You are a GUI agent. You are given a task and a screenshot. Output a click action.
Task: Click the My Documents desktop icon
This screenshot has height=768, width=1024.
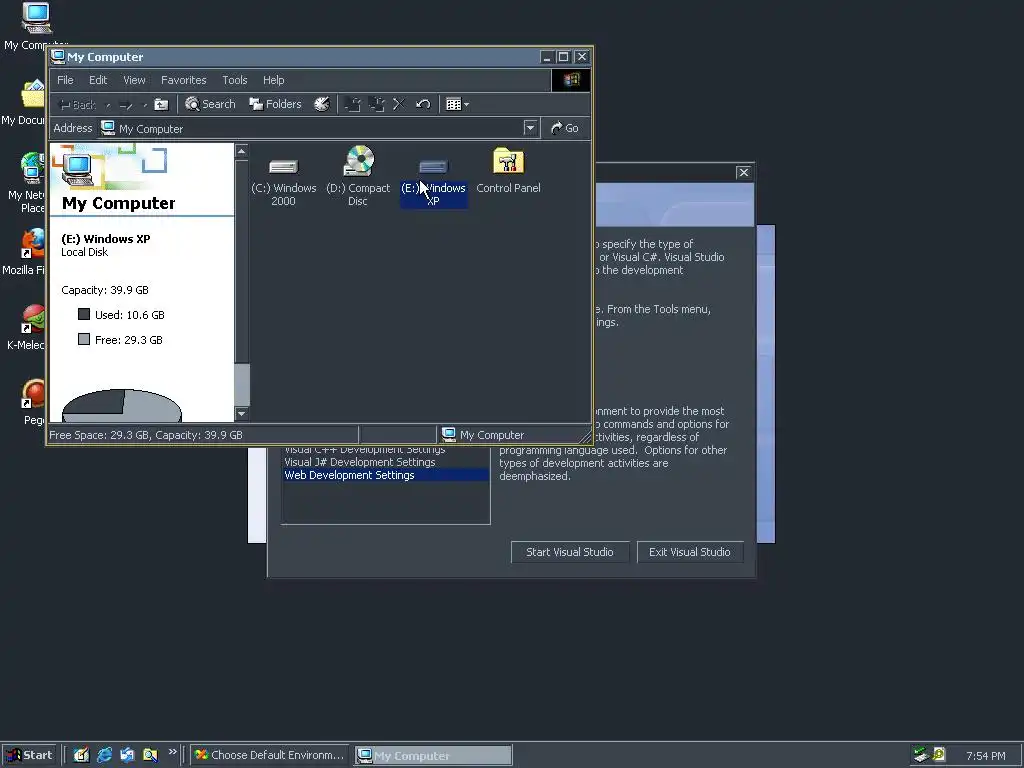coord(25,103)
